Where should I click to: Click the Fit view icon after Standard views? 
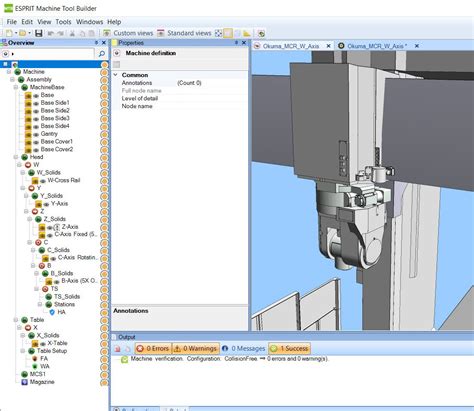tap(218, 33)
